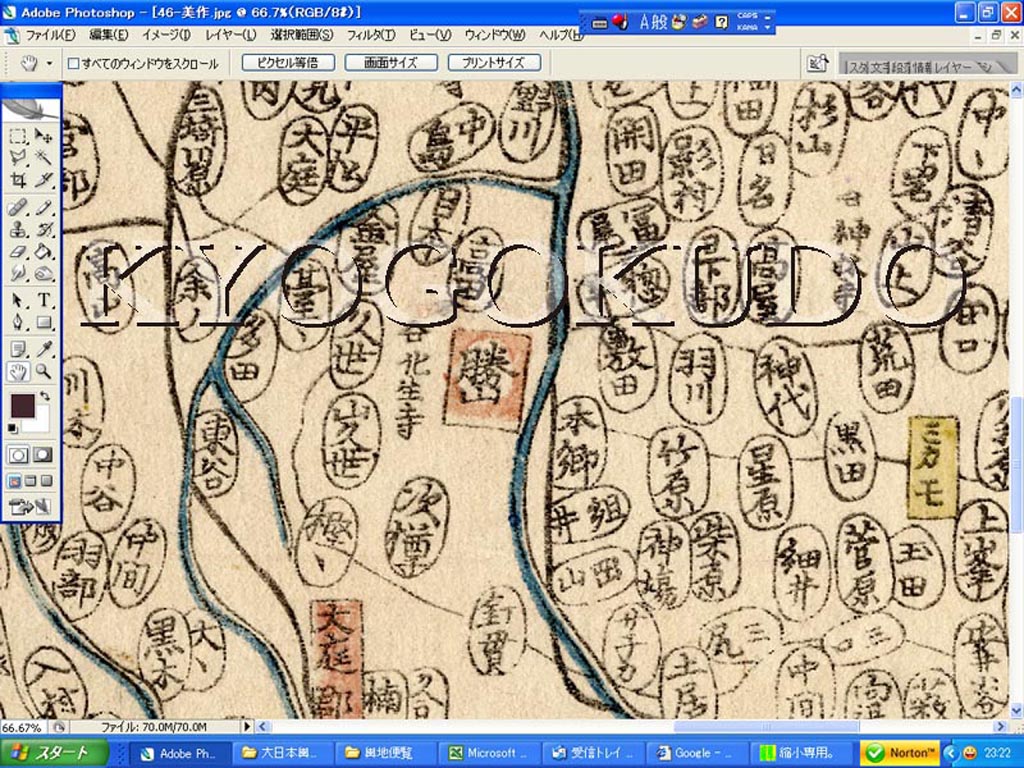Select the Crop tool
The height and width of the screenshot is (768, 1024).
click(x=18, y=178)
